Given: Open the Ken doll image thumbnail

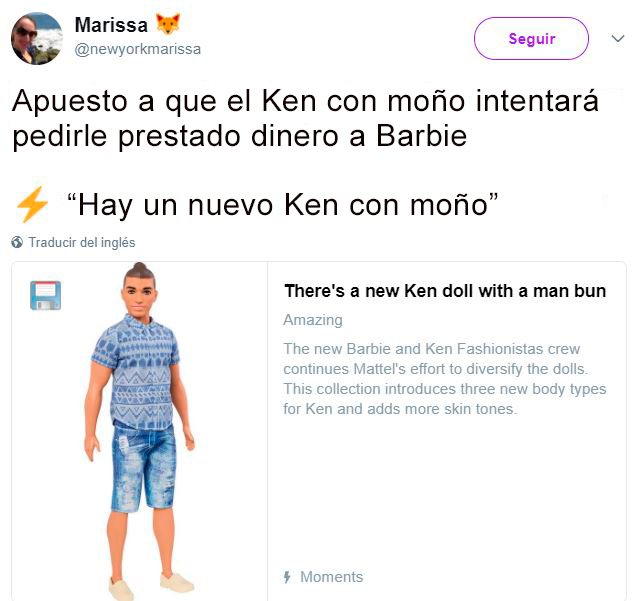Looking at the screenshot, I should [x=139, y=431].
